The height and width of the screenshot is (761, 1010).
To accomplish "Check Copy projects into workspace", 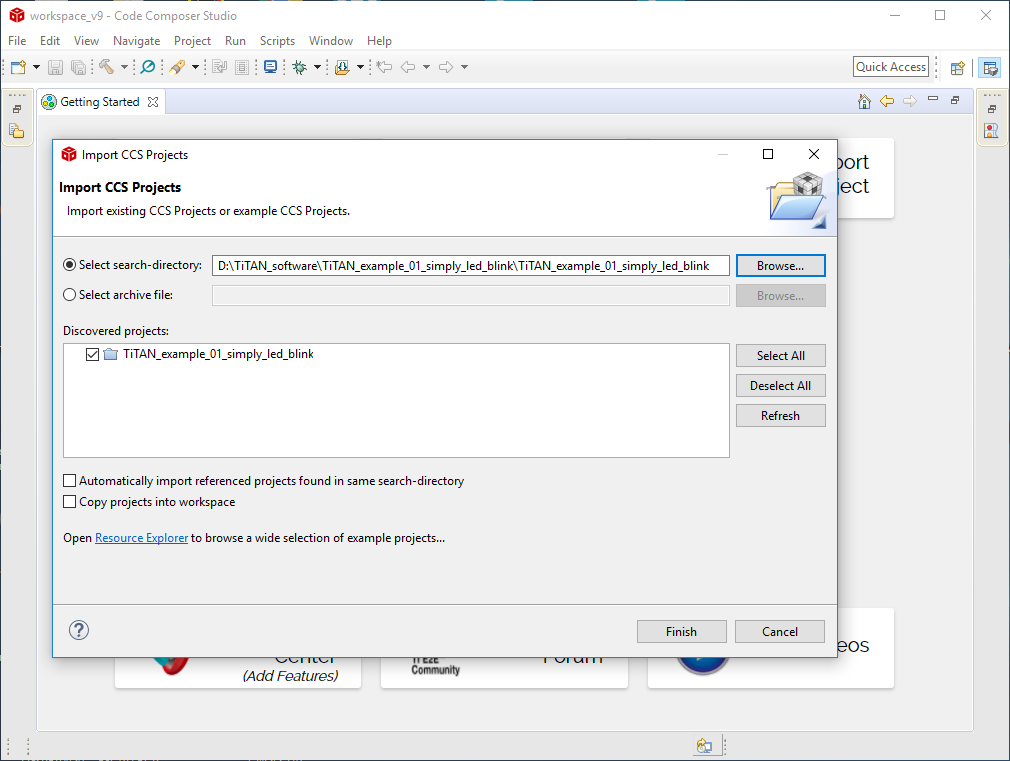I will tap(70, 501).
